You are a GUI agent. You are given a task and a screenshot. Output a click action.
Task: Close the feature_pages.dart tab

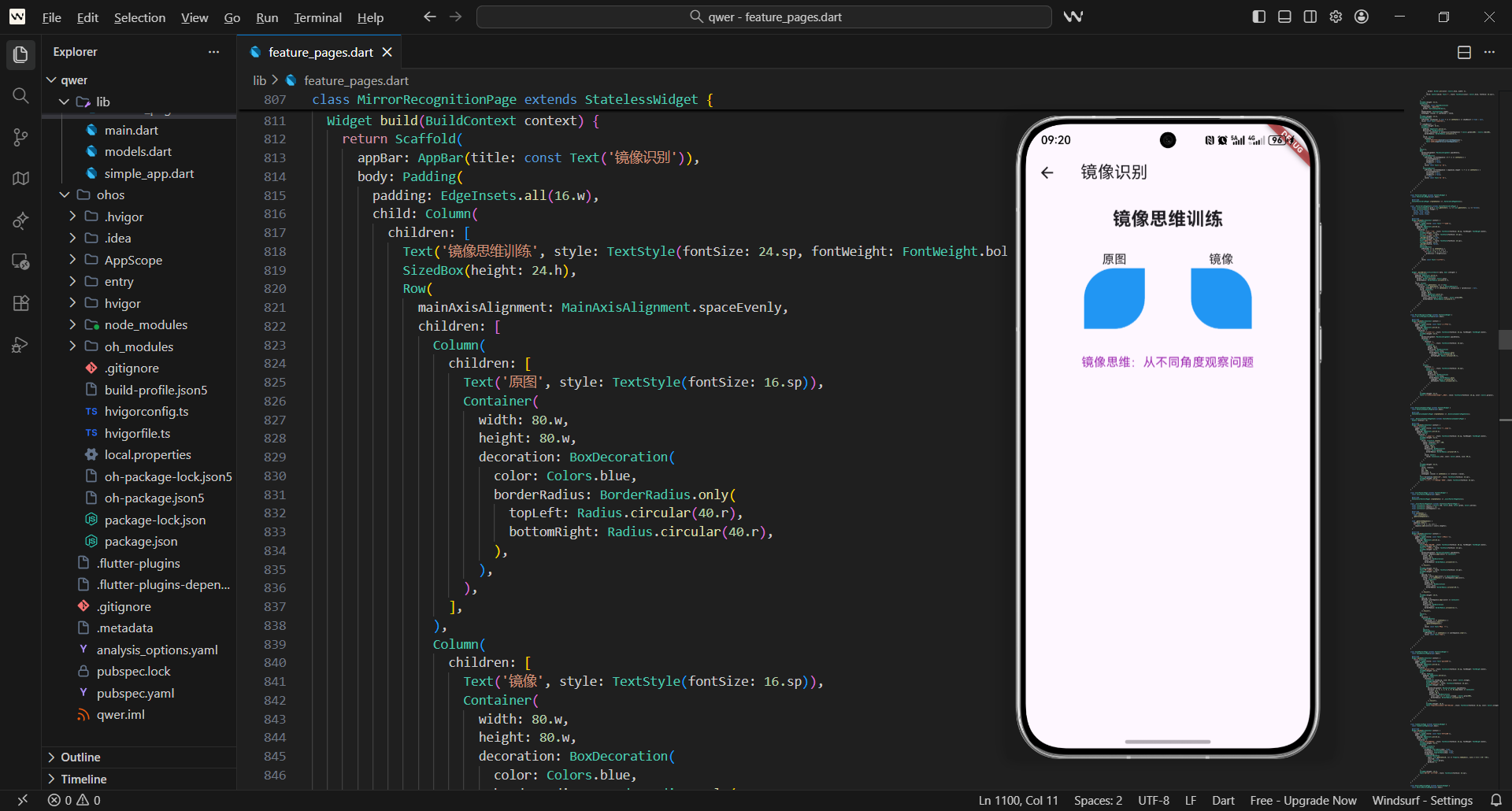point(387,52)
